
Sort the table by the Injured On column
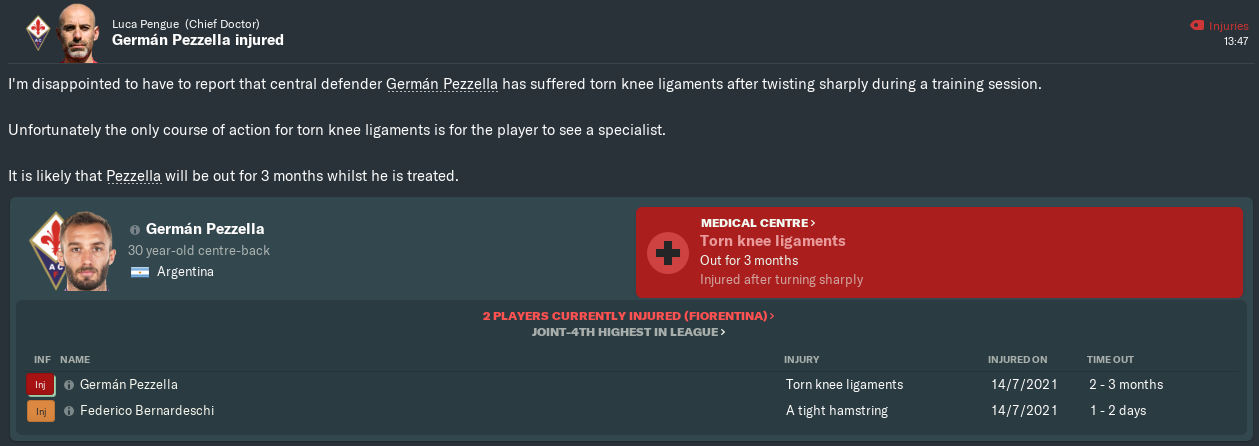pyautogui.click(x=1017, y=359)
